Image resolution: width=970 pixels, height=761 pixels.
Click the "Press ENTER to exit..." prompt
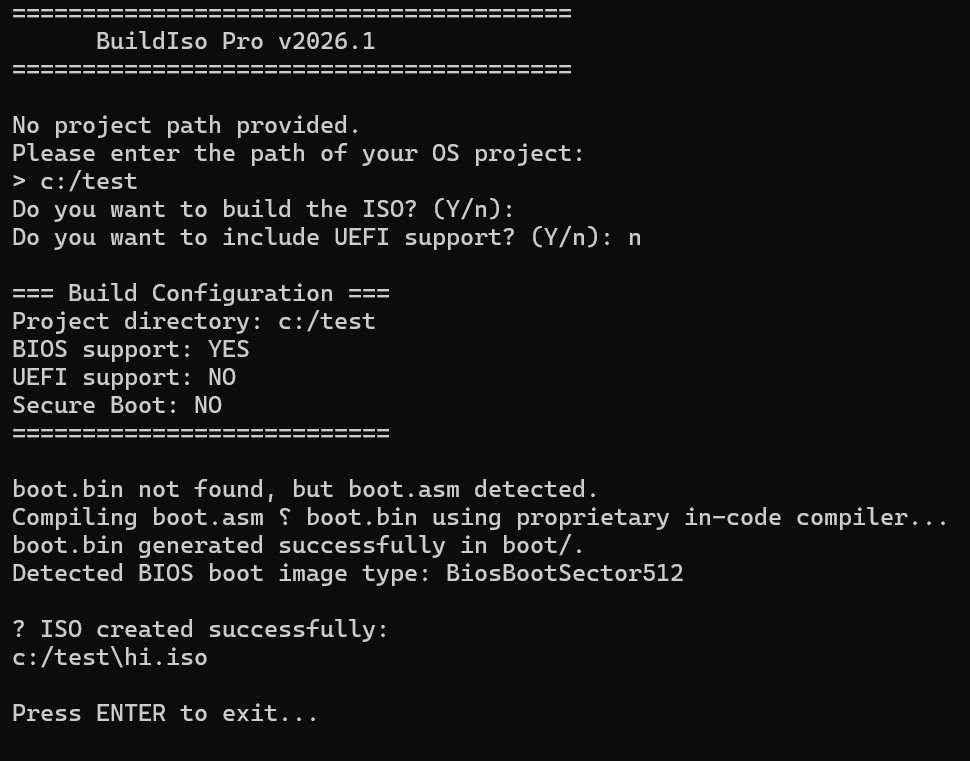tap(165, 713)
